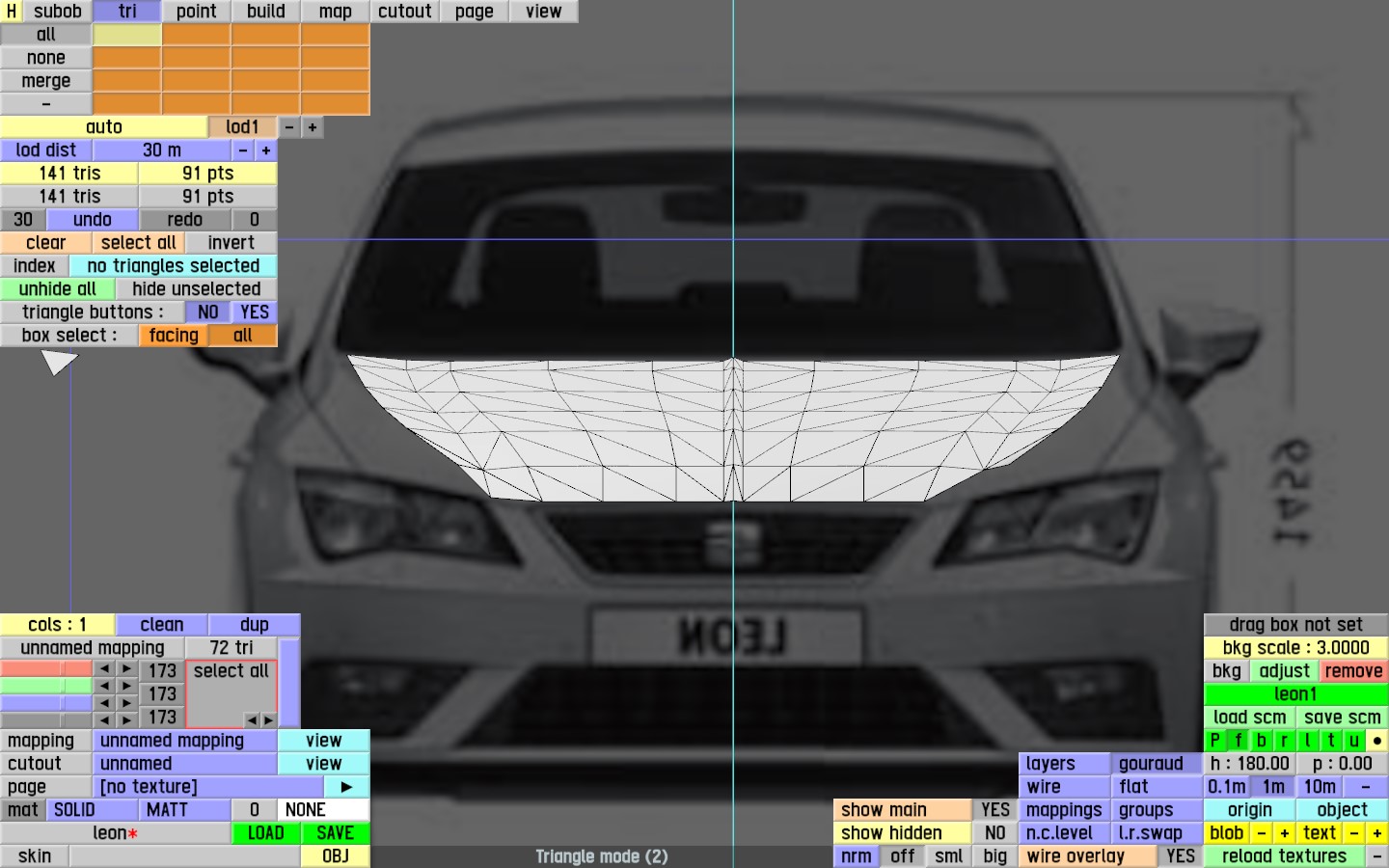Switch to the point mode tab
The height and width of the screenshot is (868, 1389).
point(197,12)
